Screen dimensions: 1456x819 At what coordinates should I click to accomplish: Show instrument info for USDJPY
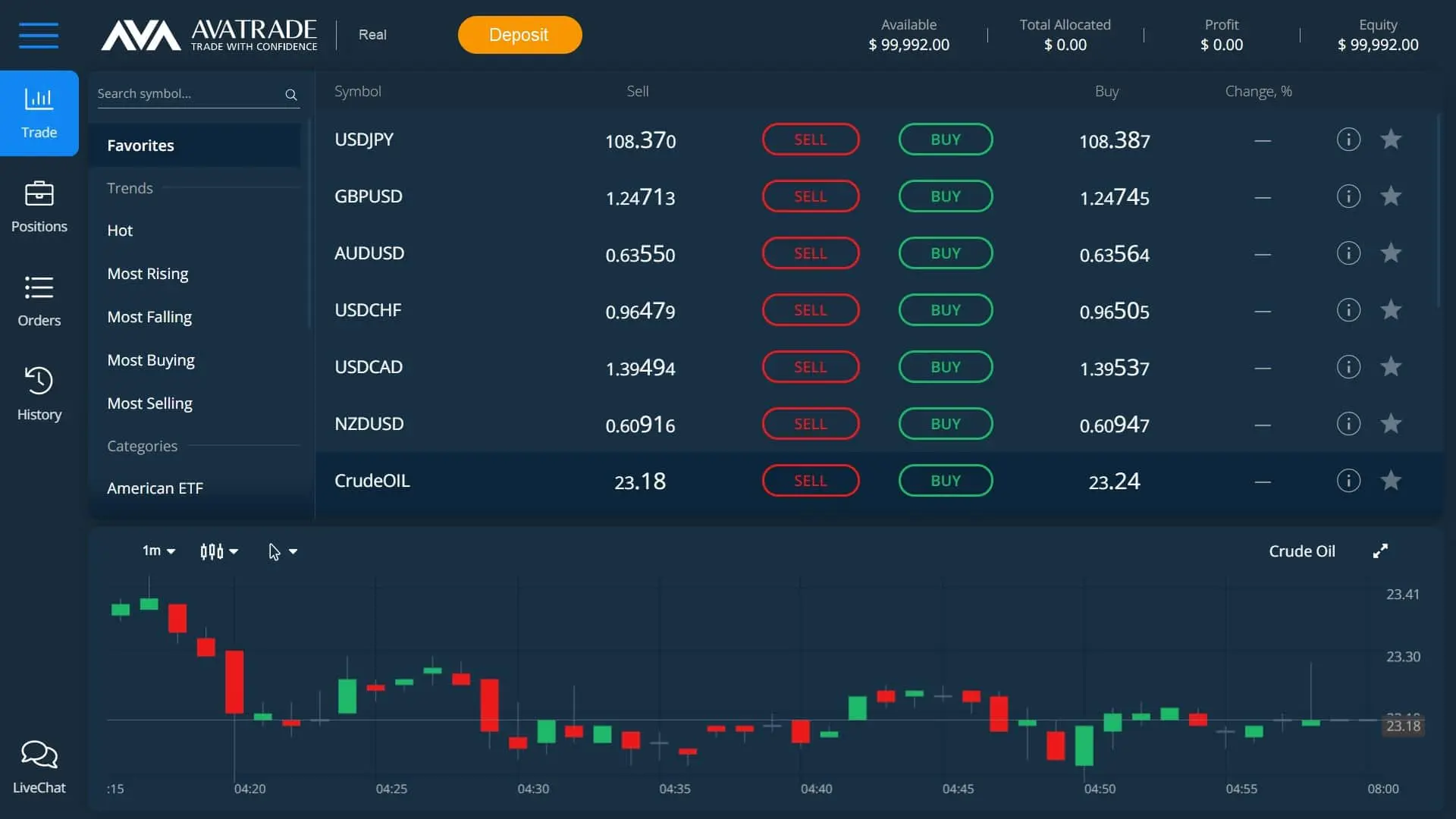tap(1348, 139)
